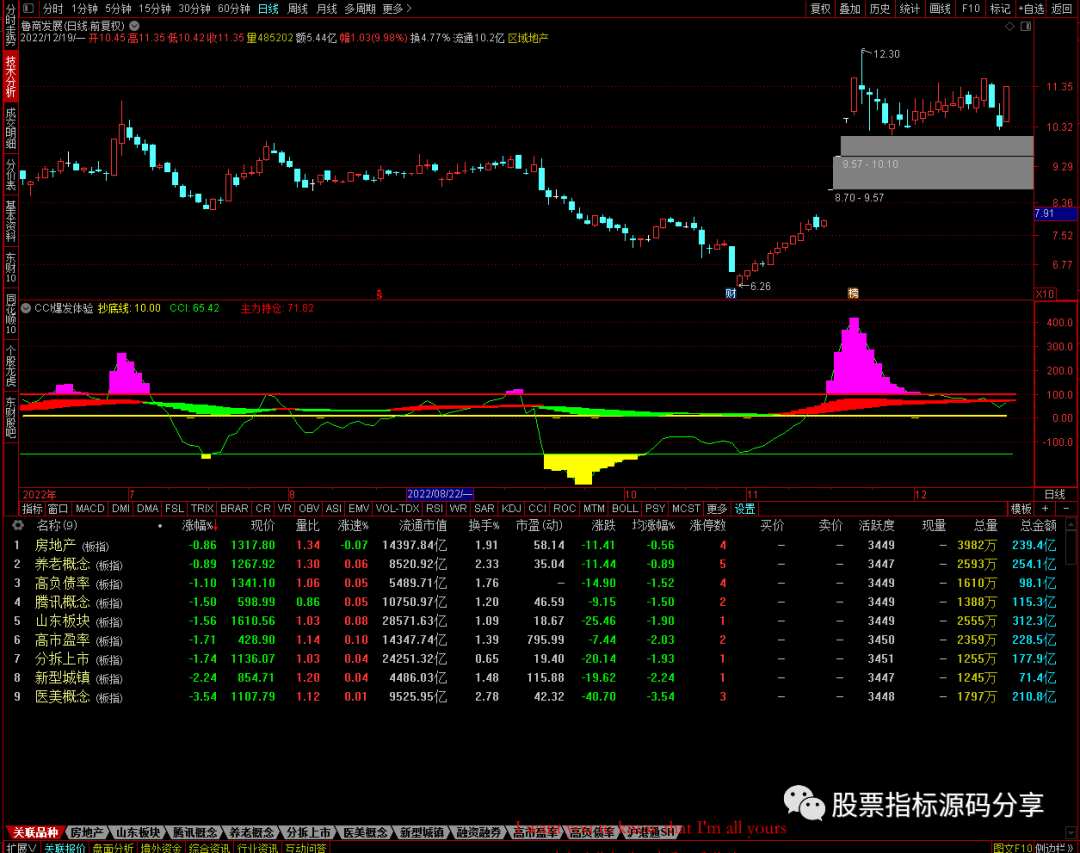Expand the 侧边栏 sidebar at bottom right
Image resolution: width=1080 pixels, height=853 pixels.
pos(1054,847)
